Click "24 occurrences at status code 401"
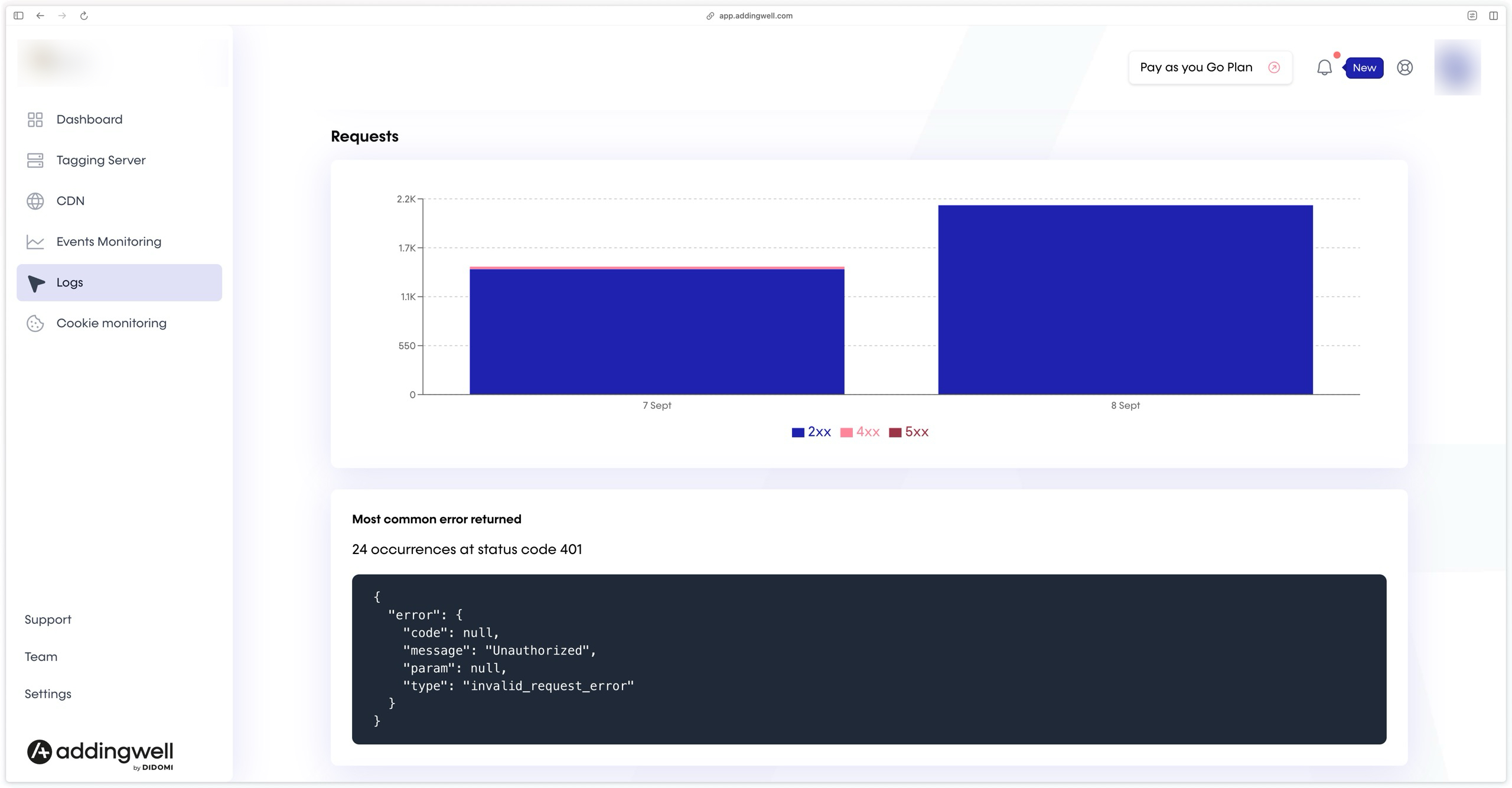The image size is (1512, 788). 467,549
